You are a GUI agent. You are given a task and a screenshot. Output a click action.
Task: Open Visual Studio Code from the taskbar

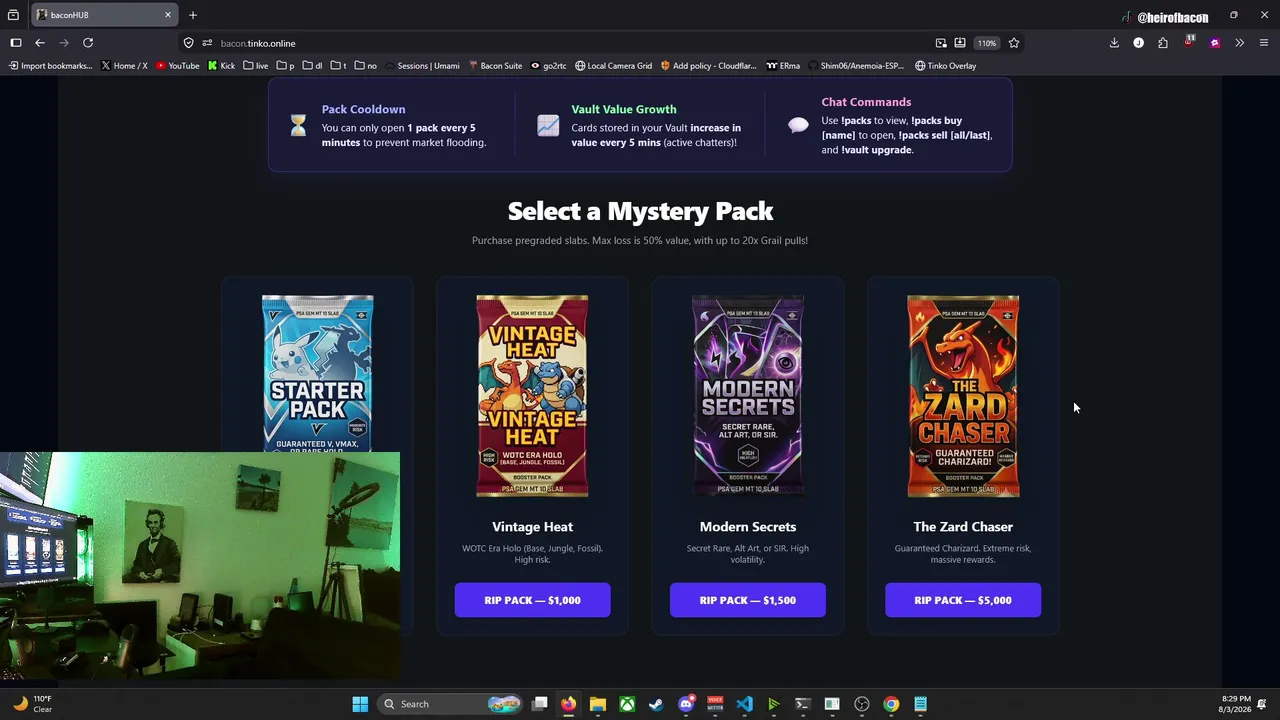744,704
